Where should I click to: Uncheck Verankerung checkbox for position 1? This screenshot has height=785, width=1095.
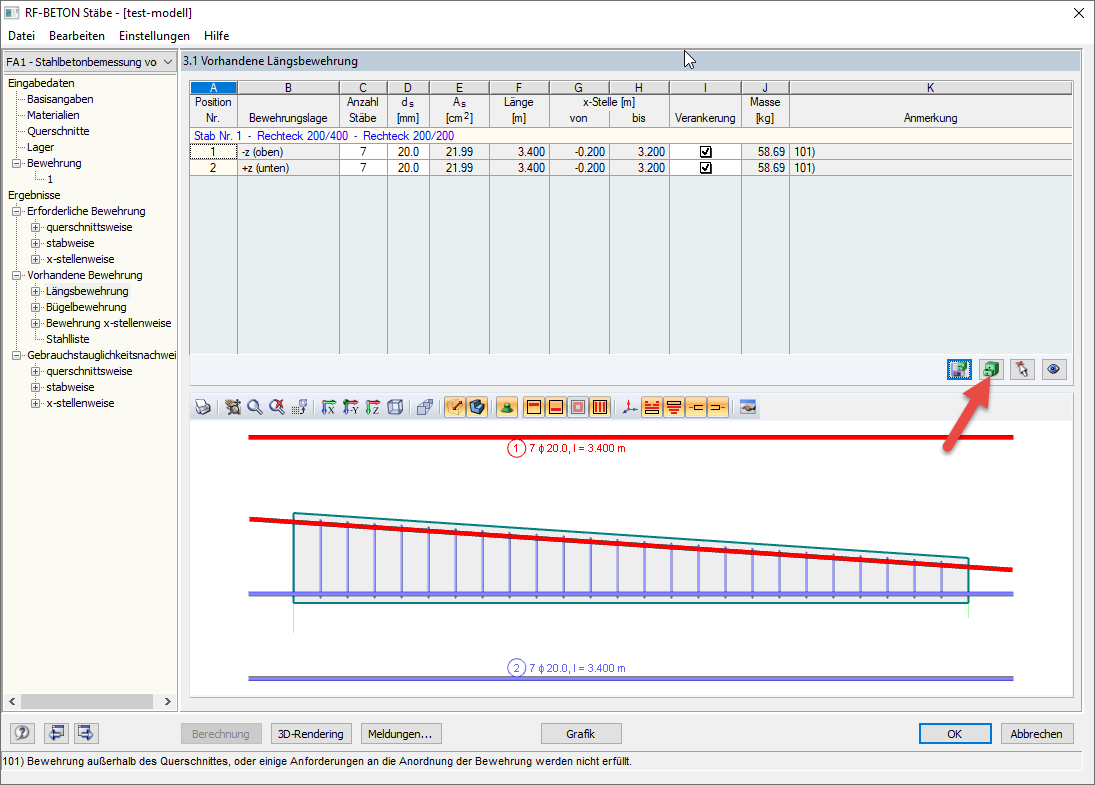[x=705, y=152]
